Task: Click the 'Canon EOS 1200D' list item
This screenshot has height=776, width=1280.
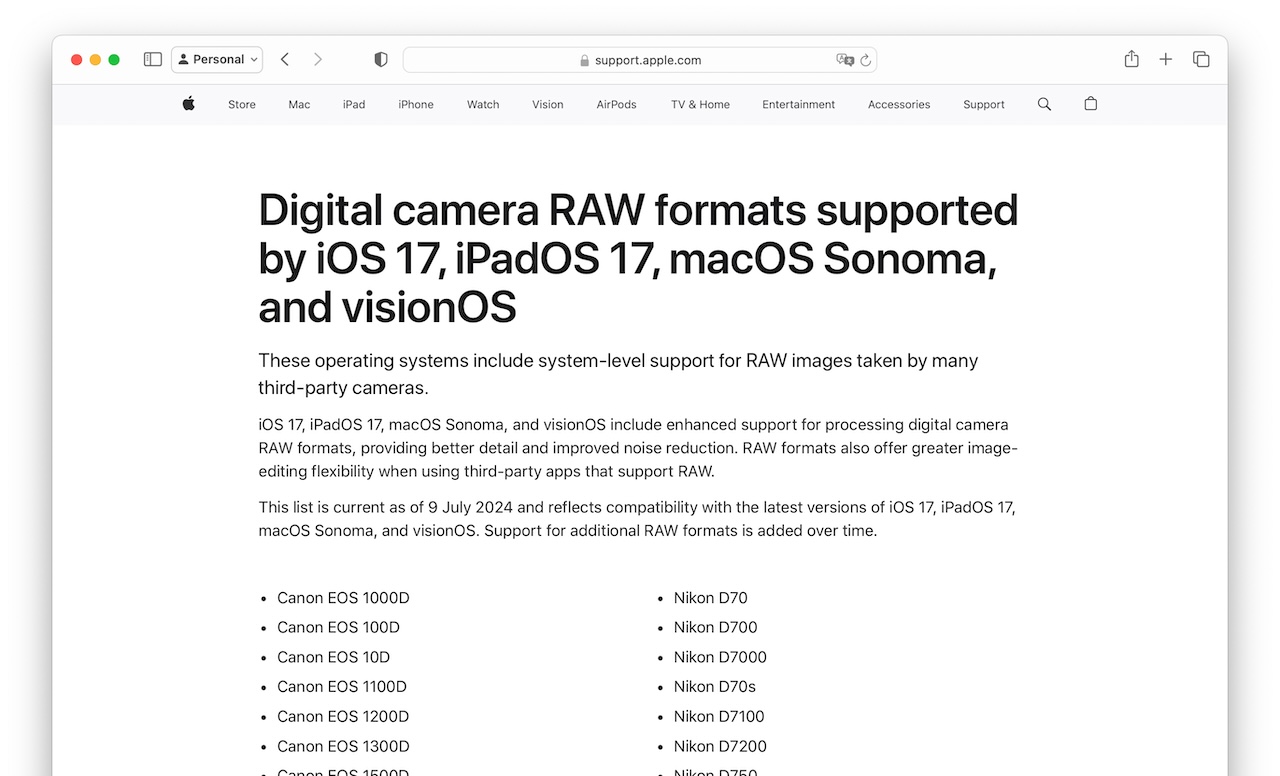Action: pyautogui.click(x=343, y=716)
